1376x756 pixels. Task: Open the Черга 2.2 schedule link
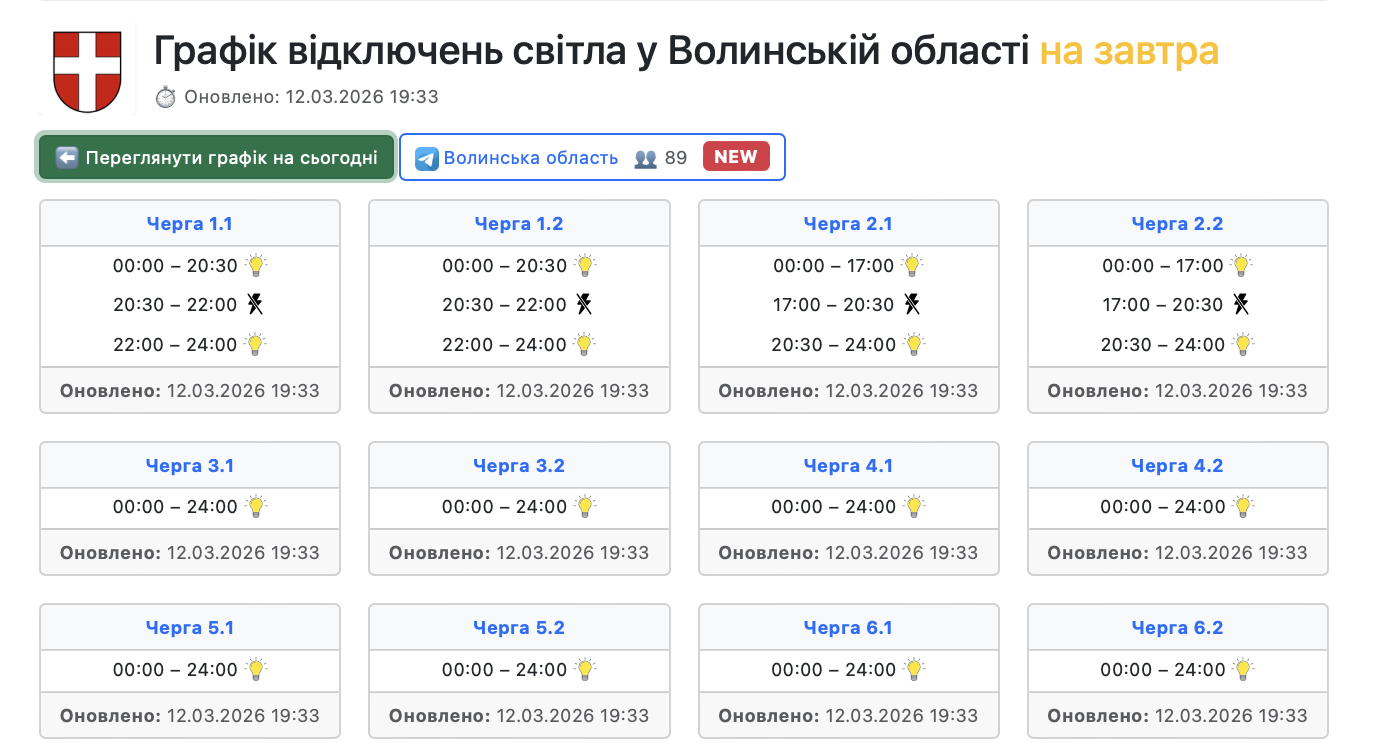tap(1177, 224)
